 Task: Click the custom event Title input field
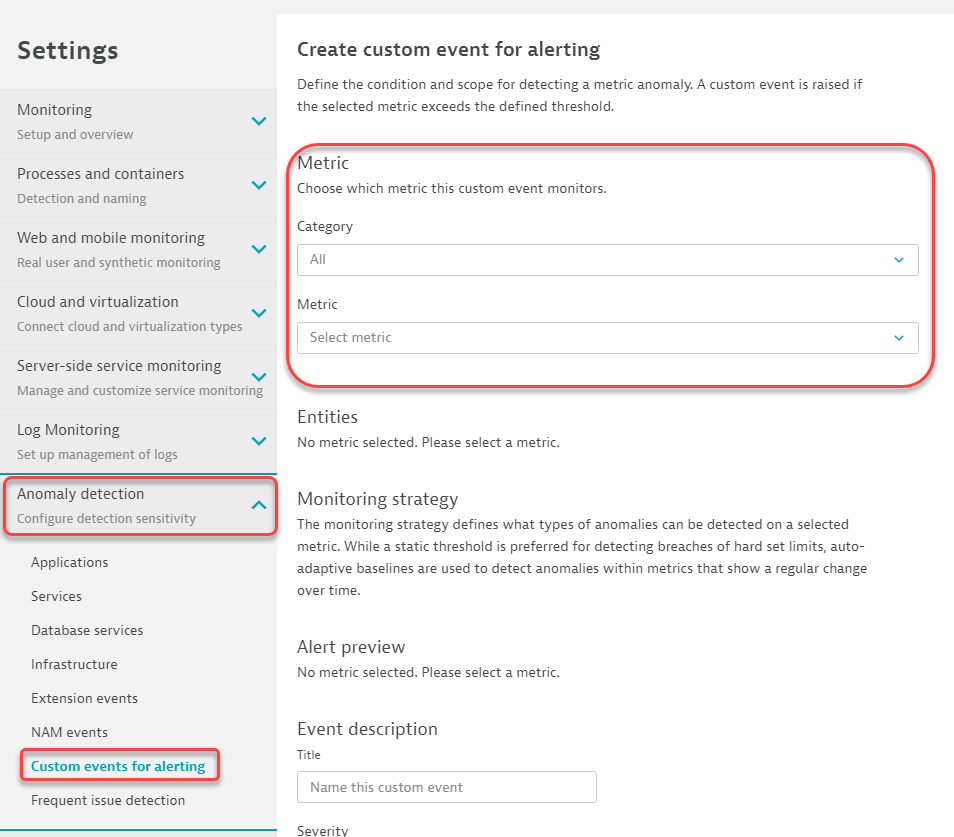pyautogui.click(x=446, y=787)
